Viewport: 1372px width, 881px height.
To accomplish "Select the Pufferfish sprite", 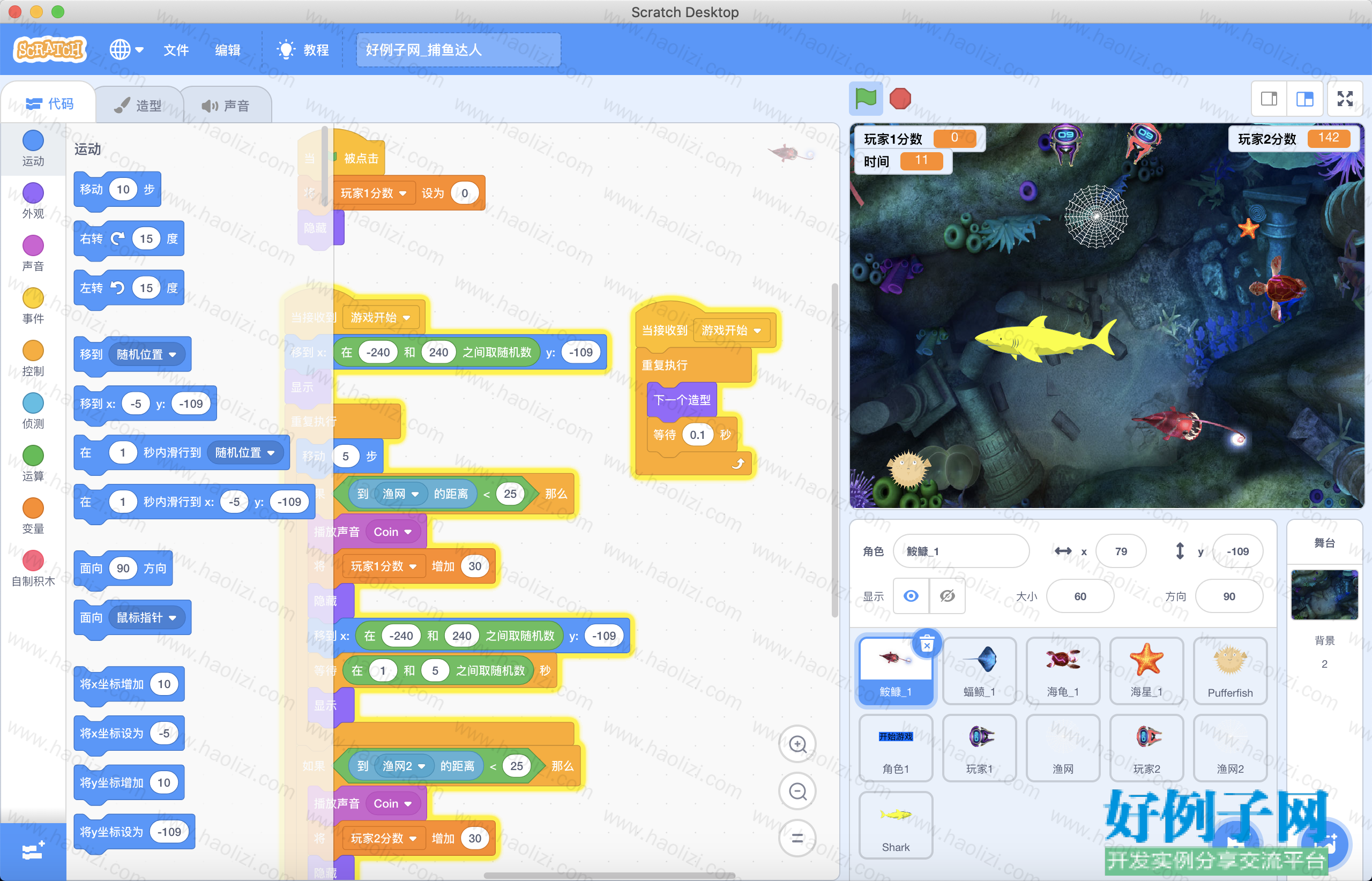I will point(1229,670).
